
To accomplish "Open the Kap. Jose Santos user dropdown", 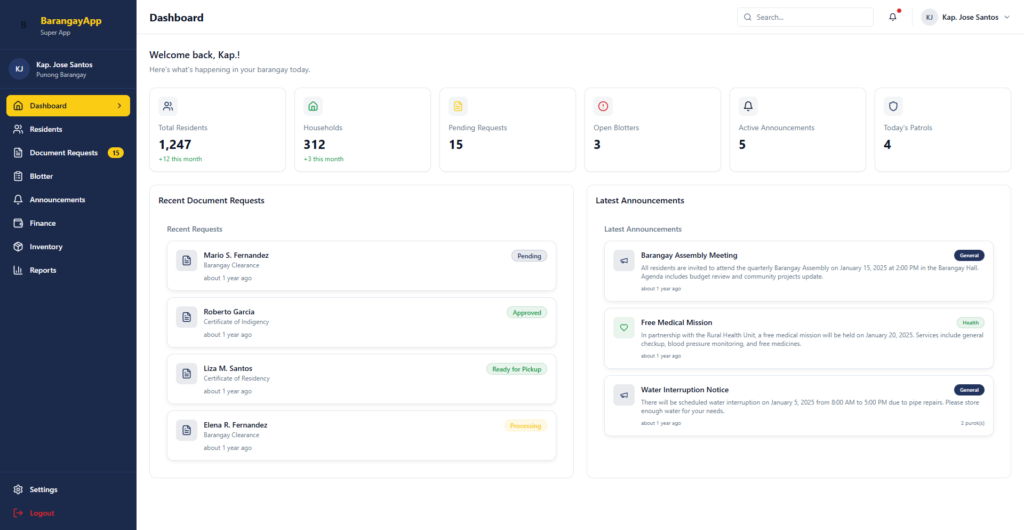I will pos(966,17).
